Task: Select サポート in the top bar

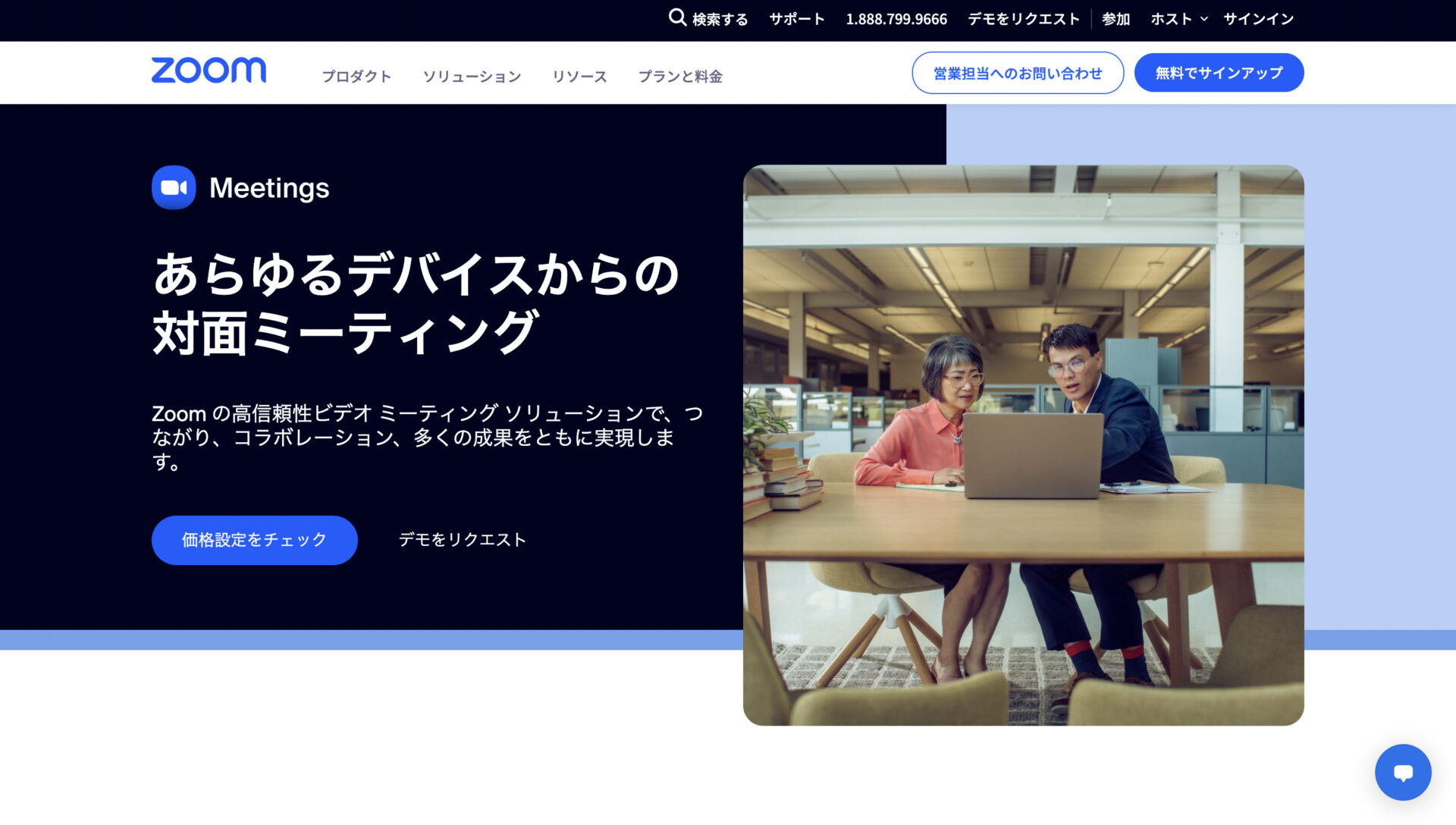Action: pyautogui.click(x=795, y=18)
